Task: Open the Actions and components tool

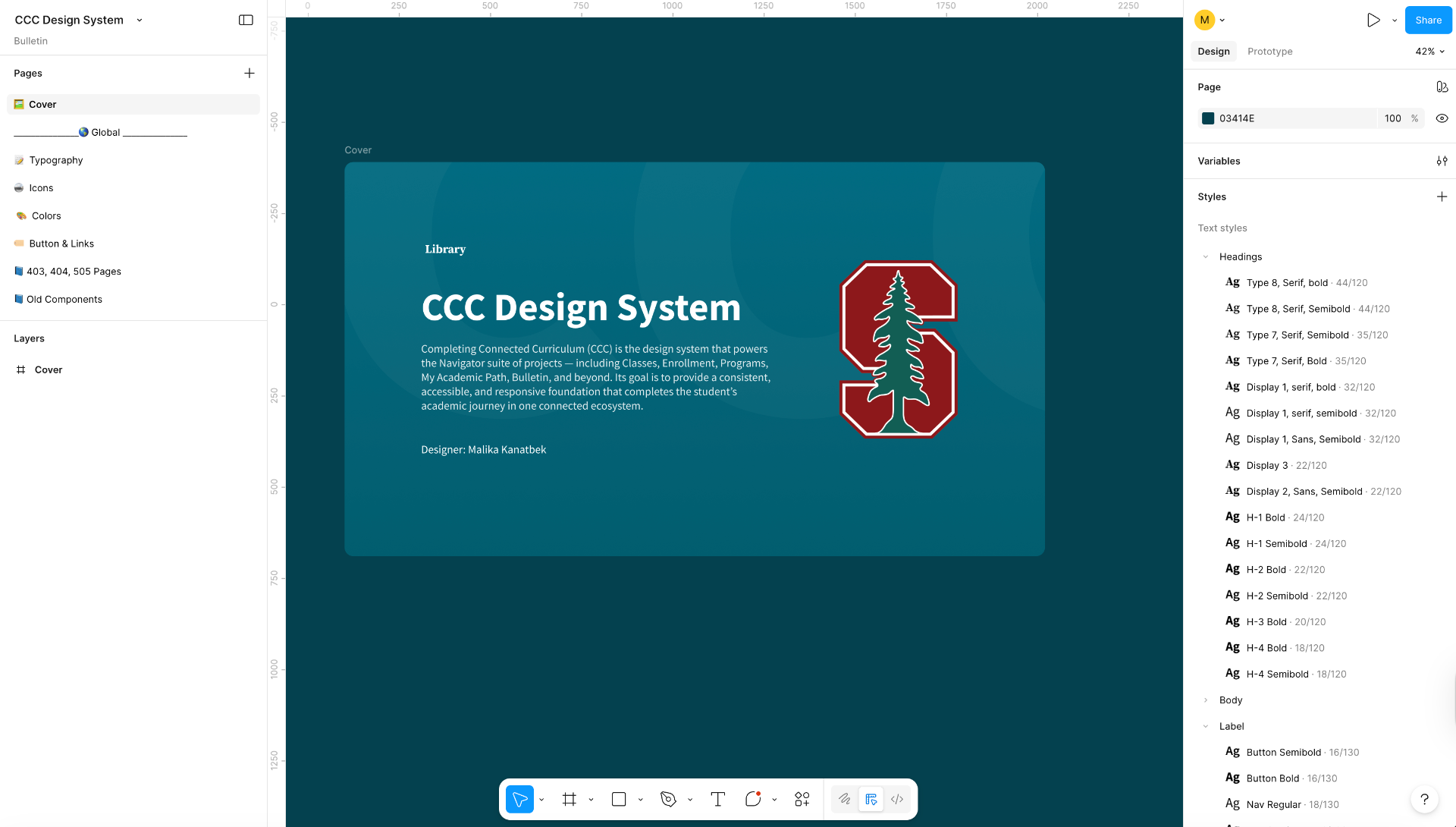Action: (802, 799)
